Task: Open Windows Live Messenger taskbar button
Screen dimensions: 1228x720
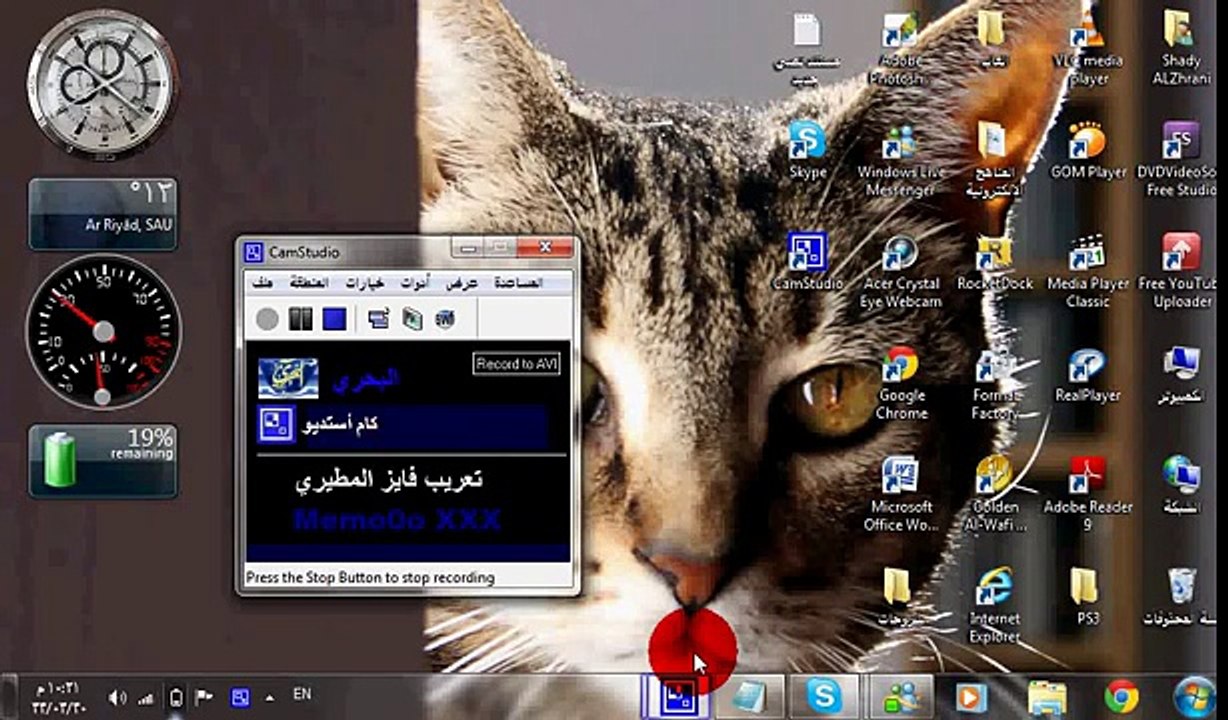Action: 900,696
